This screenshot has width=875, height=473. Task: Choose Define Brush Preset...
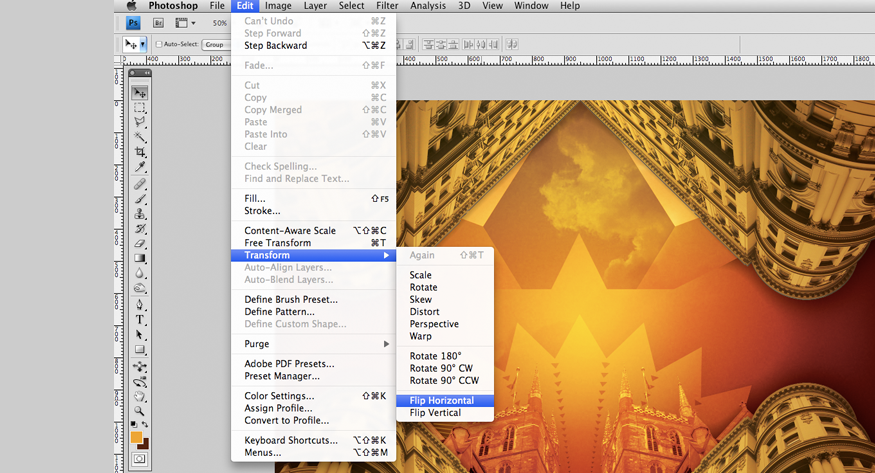(x=314, y=300)
